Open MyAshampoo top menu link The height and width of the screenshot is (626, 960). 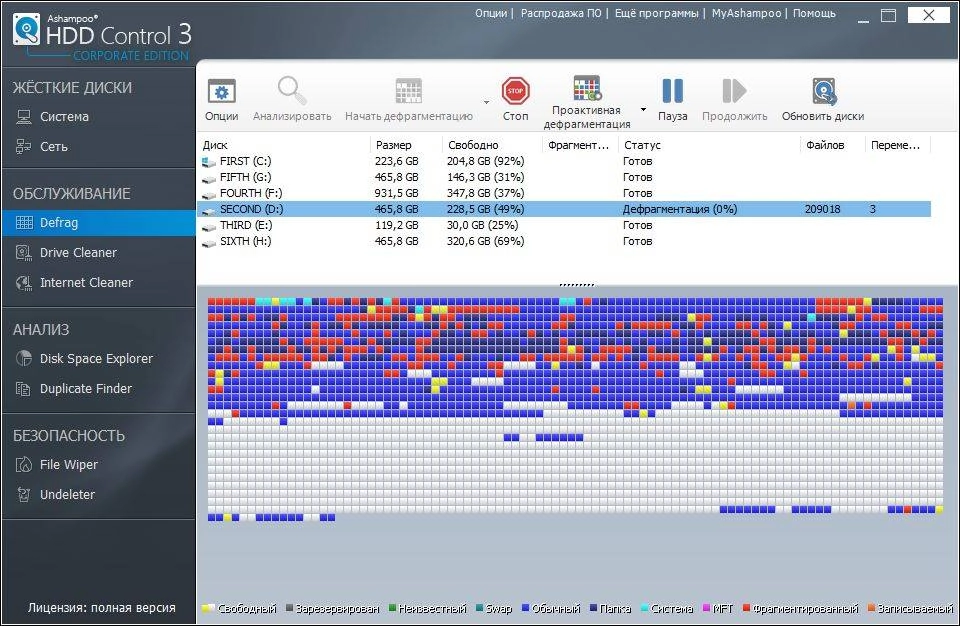746,13
